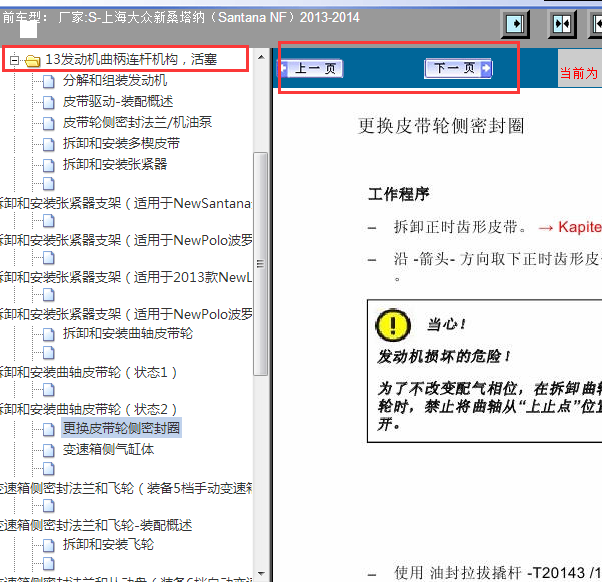
Task: Select the 13发动机曲柄连杆机构，活塞 folder
Action: click(x=131, y=60)
